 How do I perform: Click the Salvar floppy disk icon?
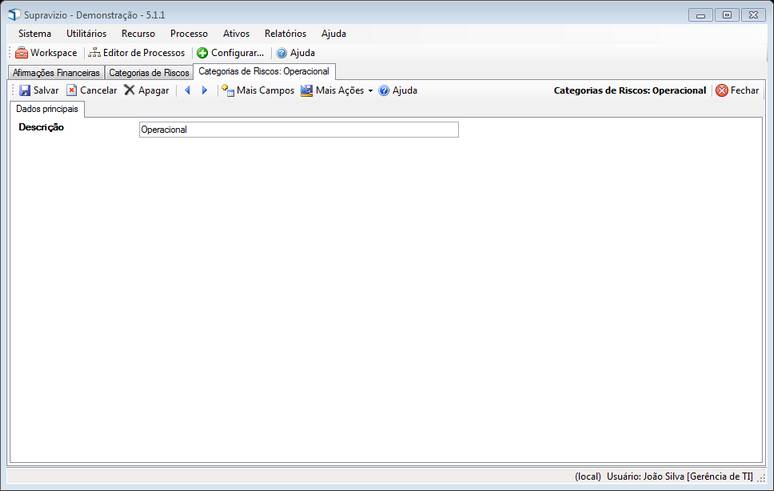(25, 90)
